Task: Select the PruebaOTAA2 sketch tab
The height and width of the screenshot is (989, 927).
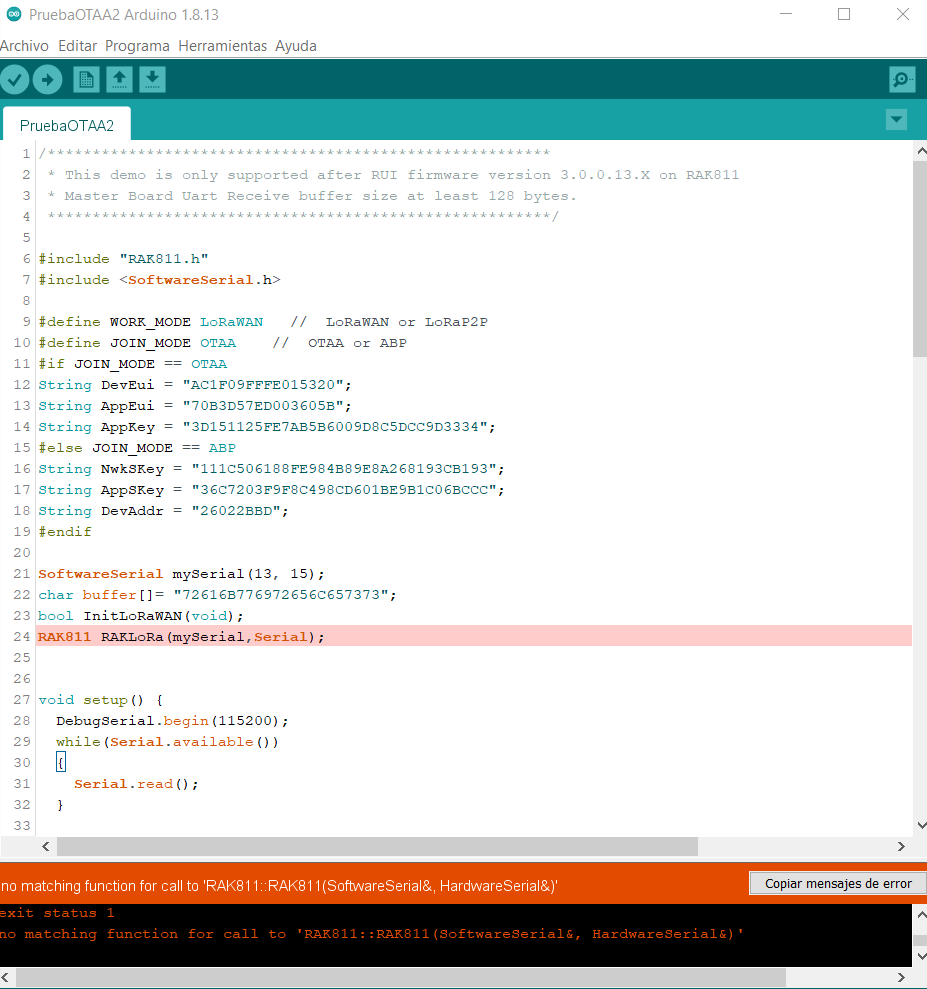Action: (x=67, y=126)
